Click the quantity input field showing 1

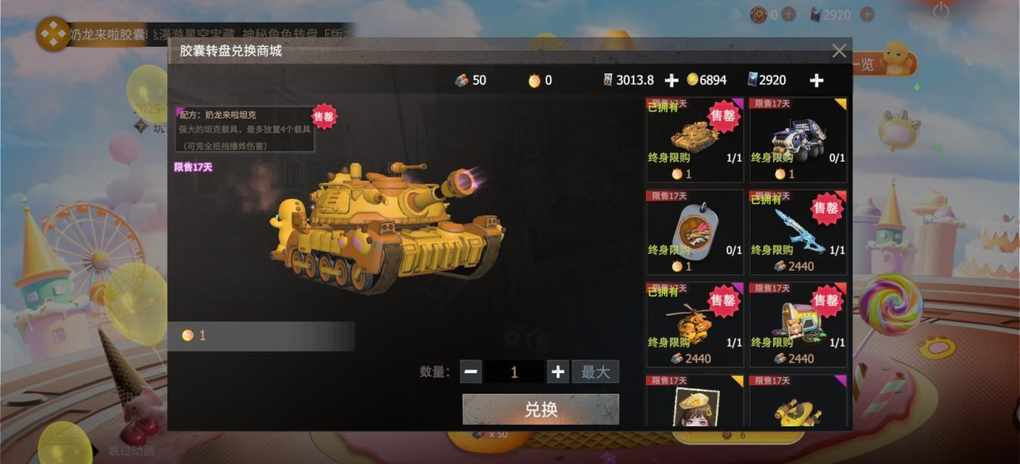[514, 372]
